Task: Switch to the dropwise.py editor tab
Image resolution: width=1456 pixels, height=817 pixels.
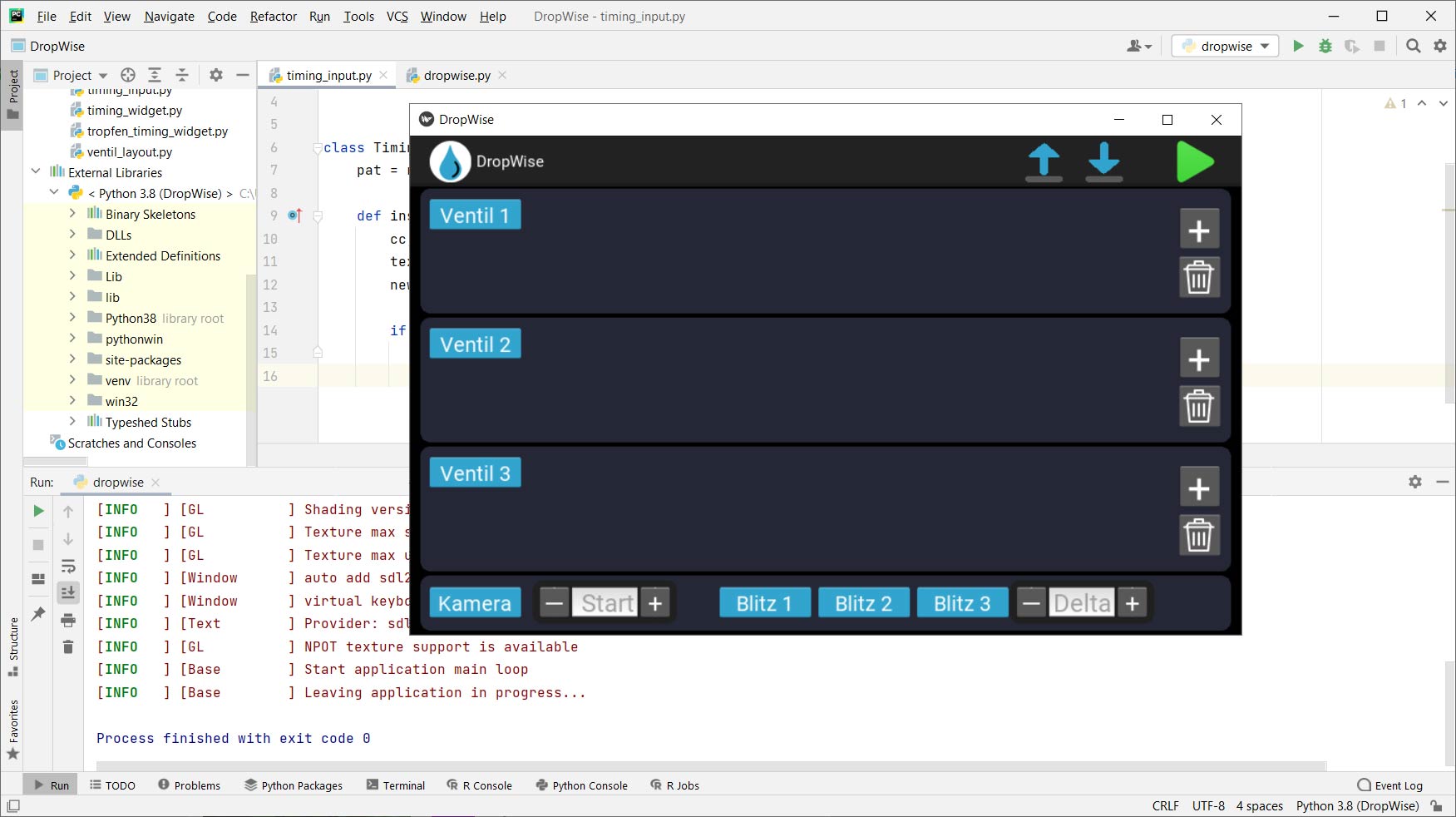Action: pyautogui.click(x=457, y=76)
